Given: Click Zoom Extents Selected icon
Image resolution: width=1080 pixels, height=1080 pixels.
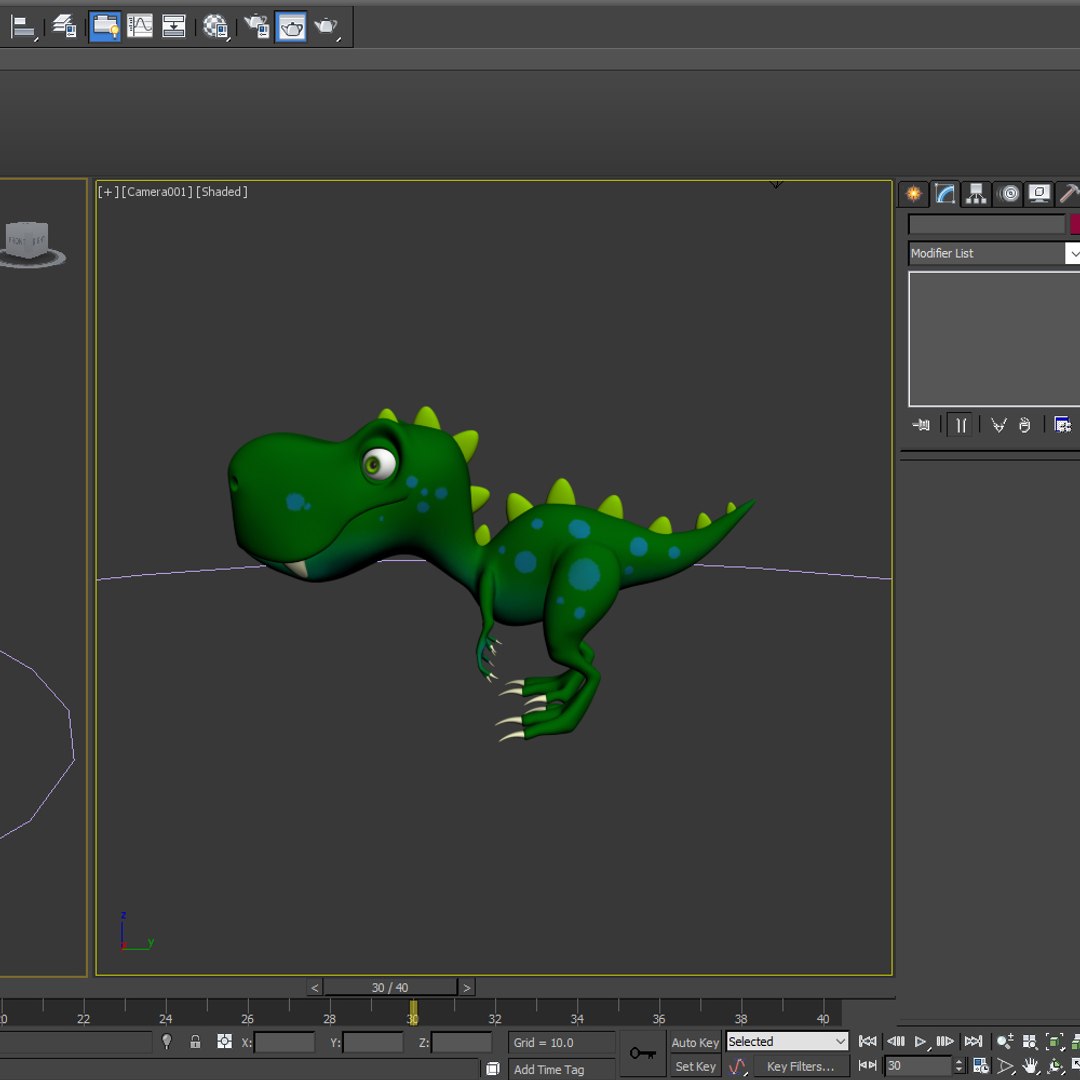Looking at the screenshot, I should [x=1054, y=1041].
